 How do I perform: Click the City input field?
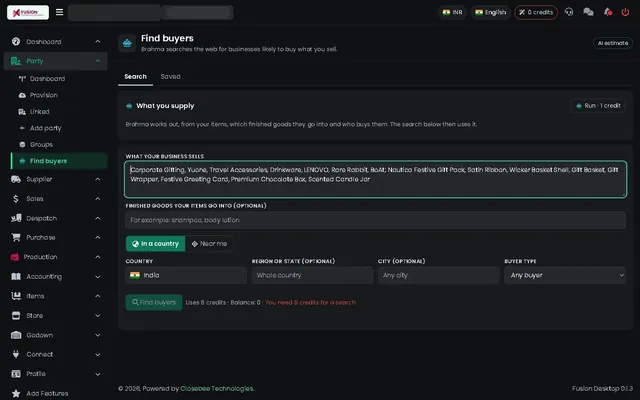point(439,276)
